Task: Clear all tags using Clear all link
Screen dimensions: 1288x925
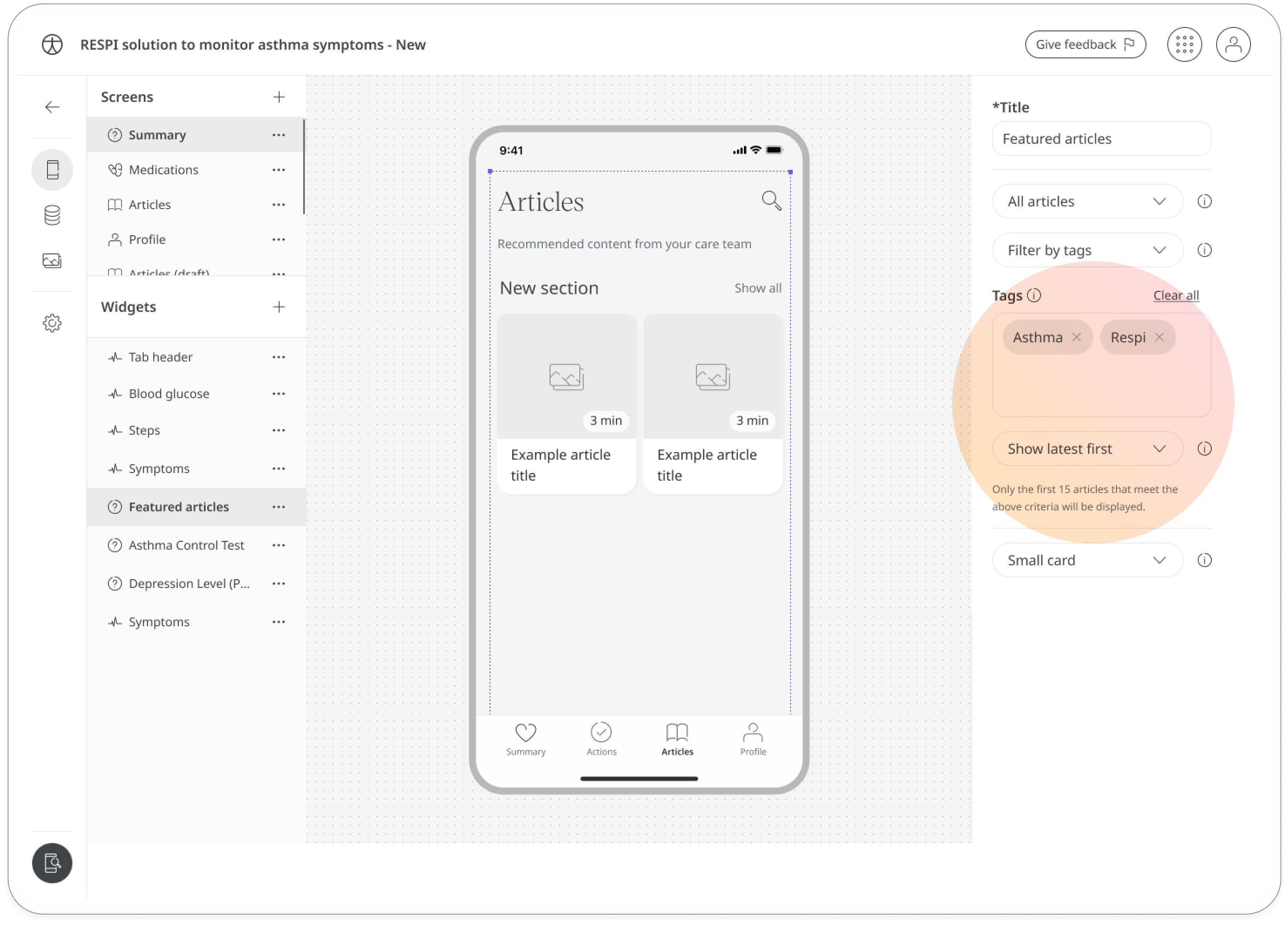Action: 1176,295
